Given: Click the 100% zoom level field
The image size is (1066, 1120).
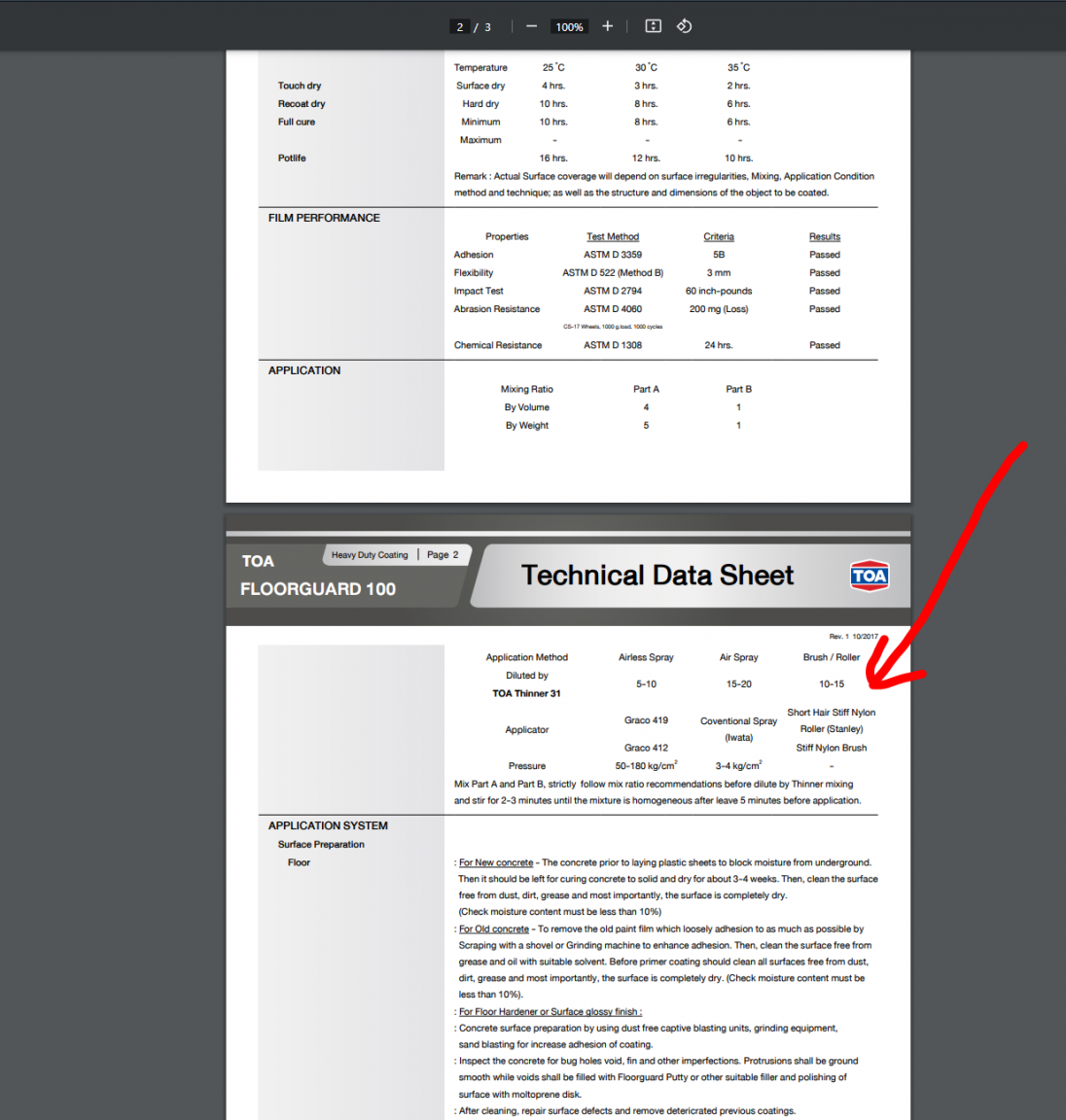Looking at the screenshot, I should click(x=569, y=27).
